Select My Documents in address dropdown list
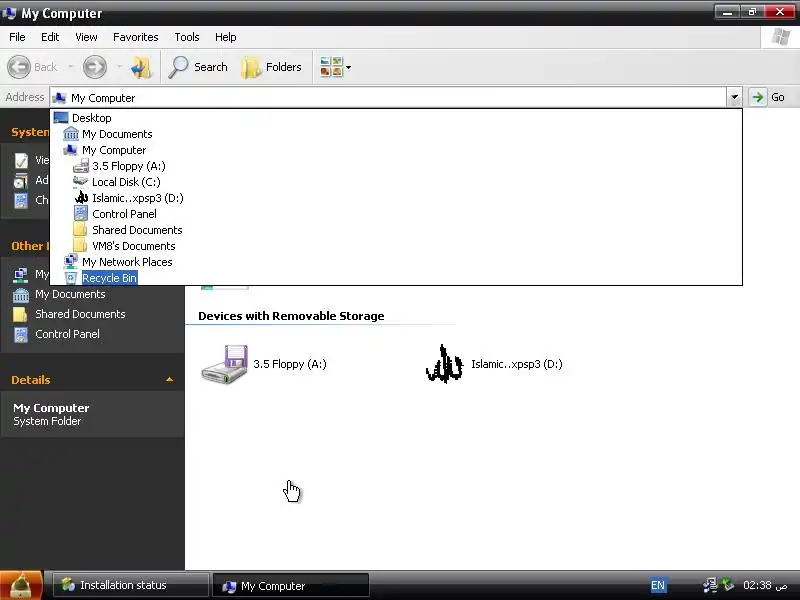This screenshot has height=600, width=800. (x=396, y=134)
